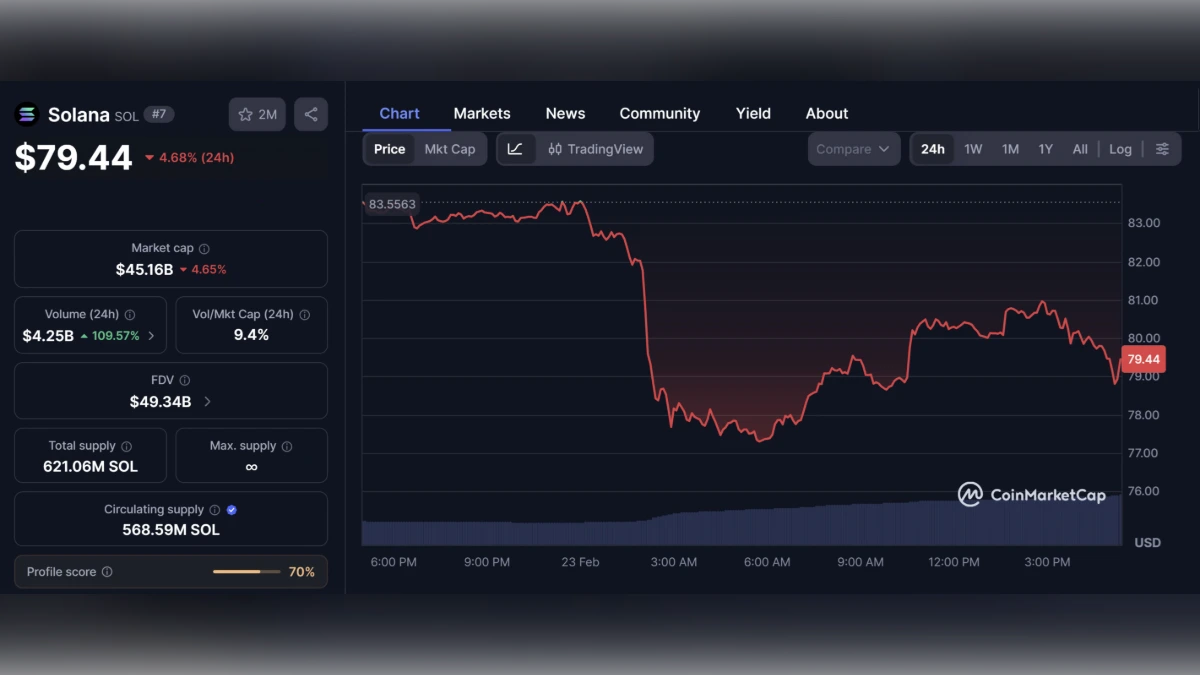The height and width of the screenshot is (675, 1200).
Task: Click the star icon to add Solana to watchlist
Action: [244, 114]
